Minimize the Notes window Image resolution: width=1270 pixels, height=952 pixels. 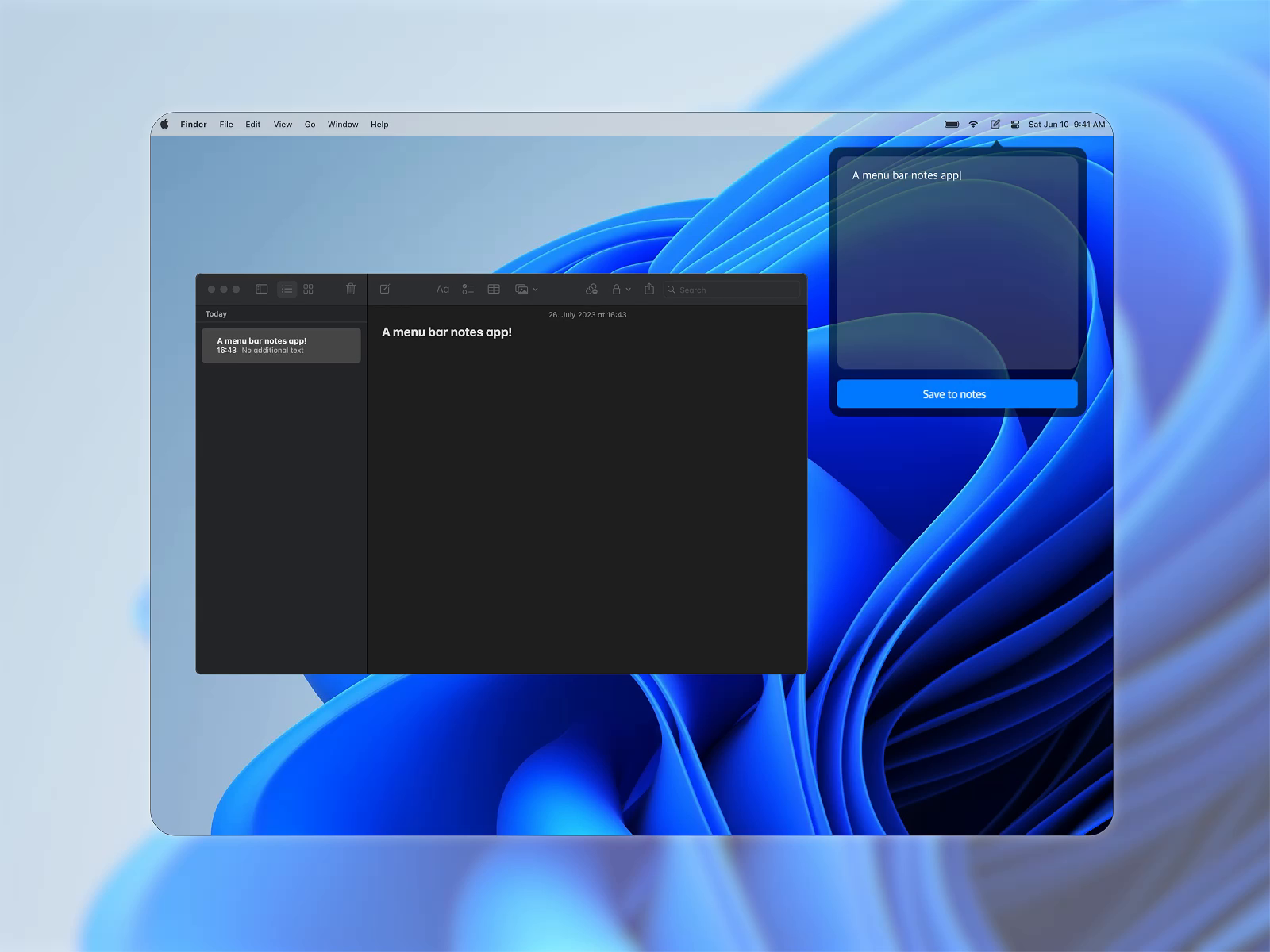tap(224, 290)
